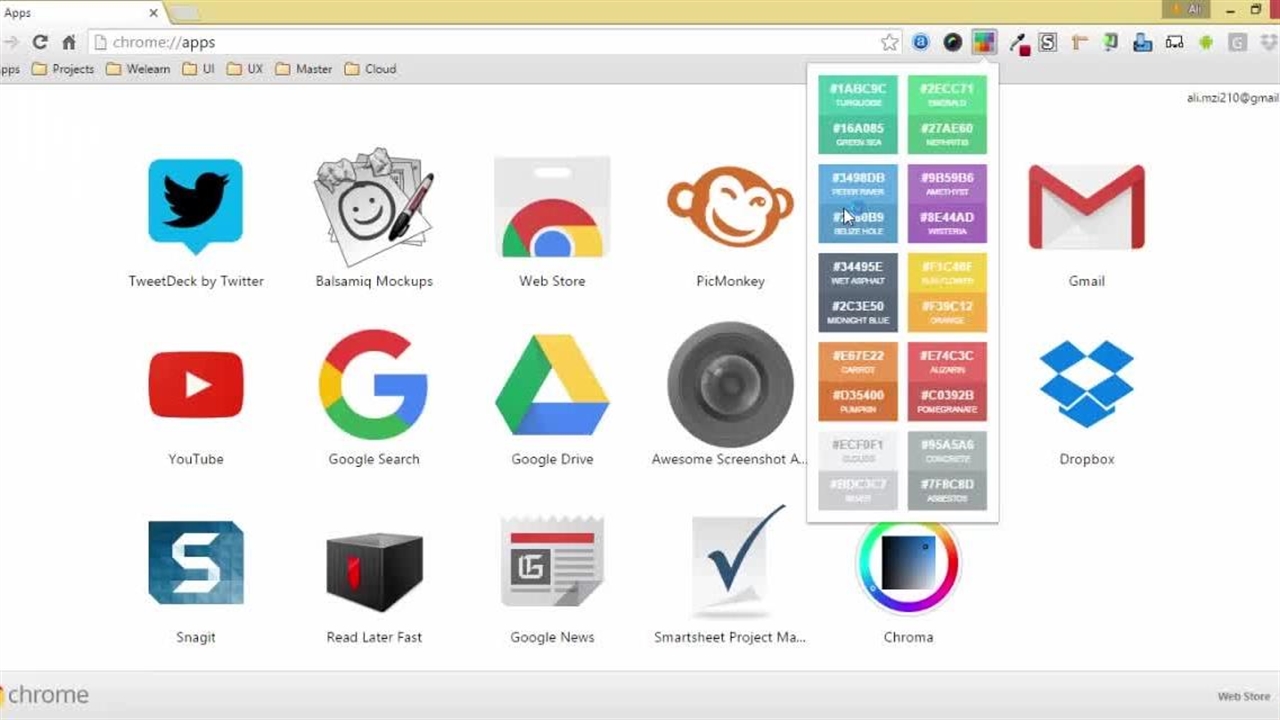Click the blue circular 'a' extension icon
Viewport: 1280px width, 720px height.
point(921,42)
